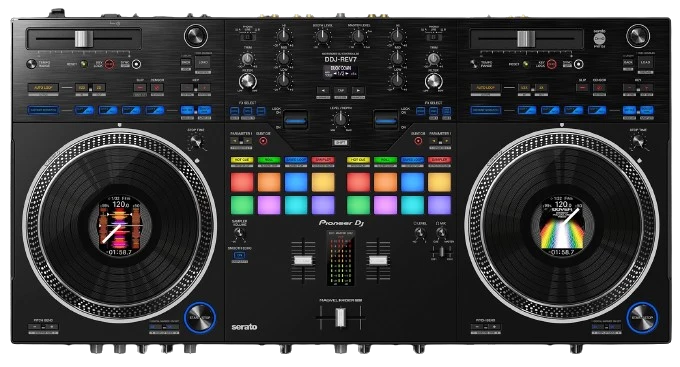Screen dimensions: 680x367
Task: Click left deck AUTO LOOP button
Action: point(43,88)
